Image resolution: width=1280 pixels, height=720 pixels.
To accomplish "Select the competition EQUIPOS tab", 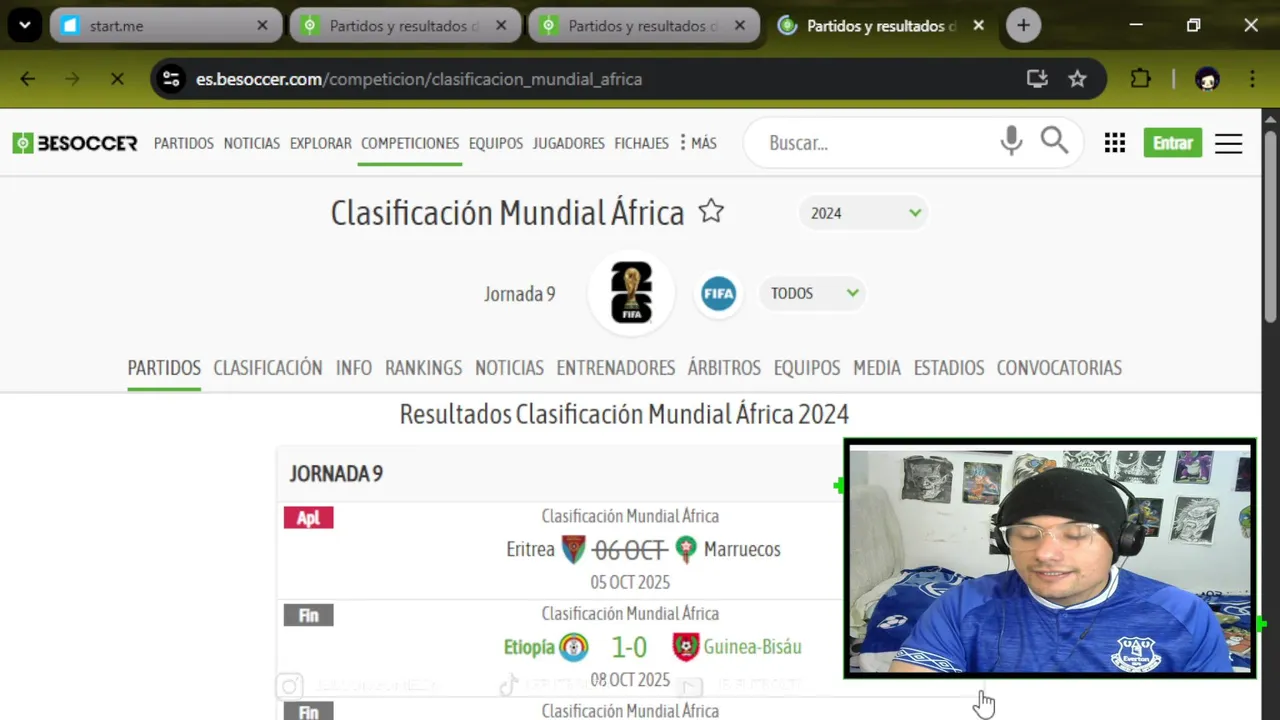I will (807, 368).
